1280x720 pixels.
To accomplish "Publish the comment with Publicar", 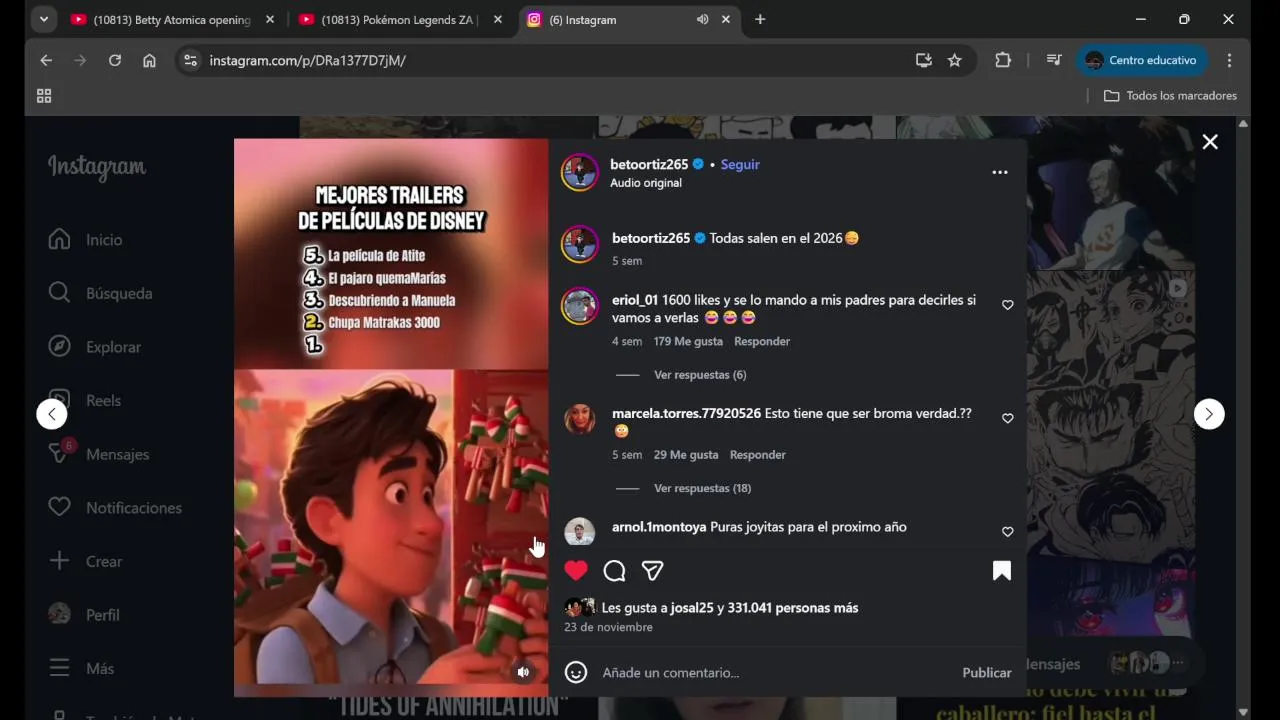I will 987,673.
